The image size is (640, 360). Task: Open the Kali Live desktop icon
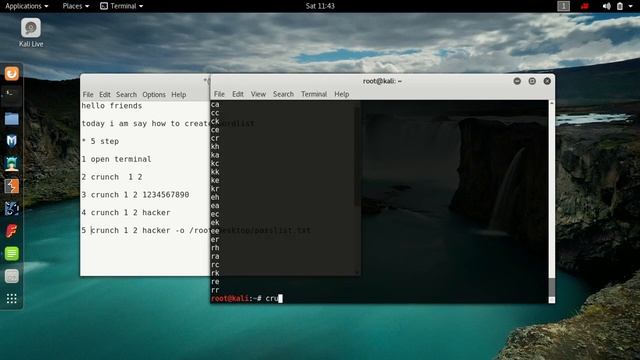(x=31, y=33)
